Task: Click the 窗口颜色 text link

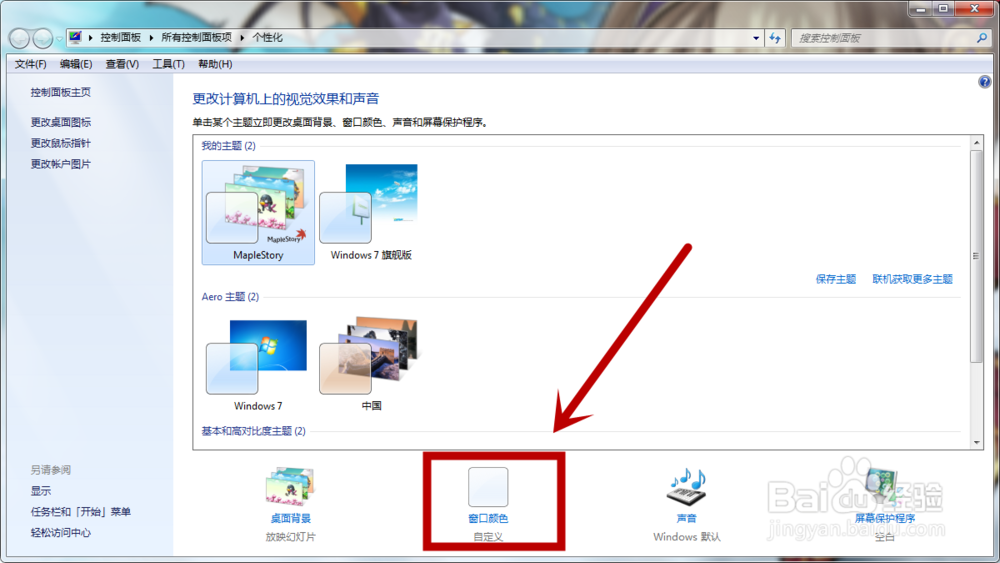Action: tap(488, 518)
